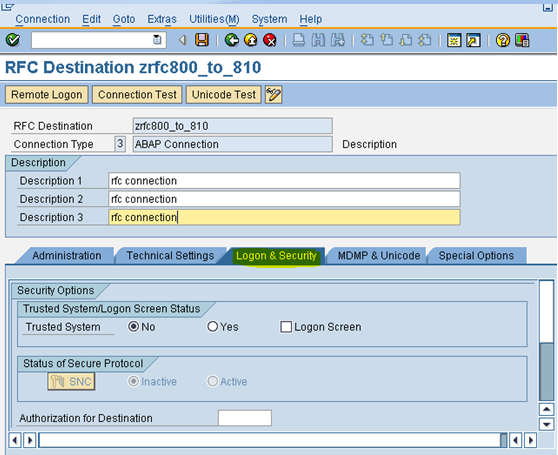Open the System menu

(x=269, y=19)
